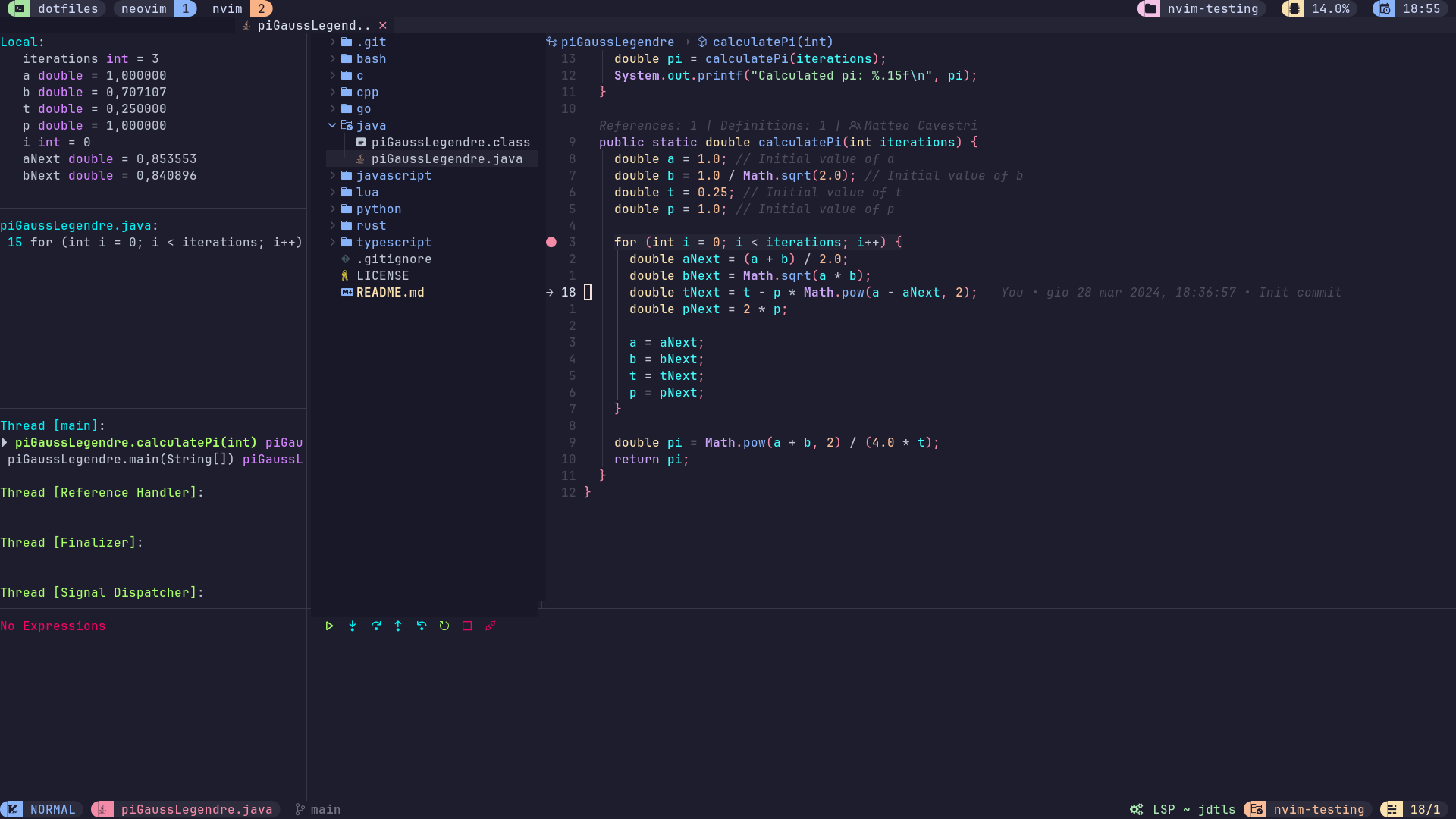Close the piGaussLegend.. buffer tab

pos(383,25)
